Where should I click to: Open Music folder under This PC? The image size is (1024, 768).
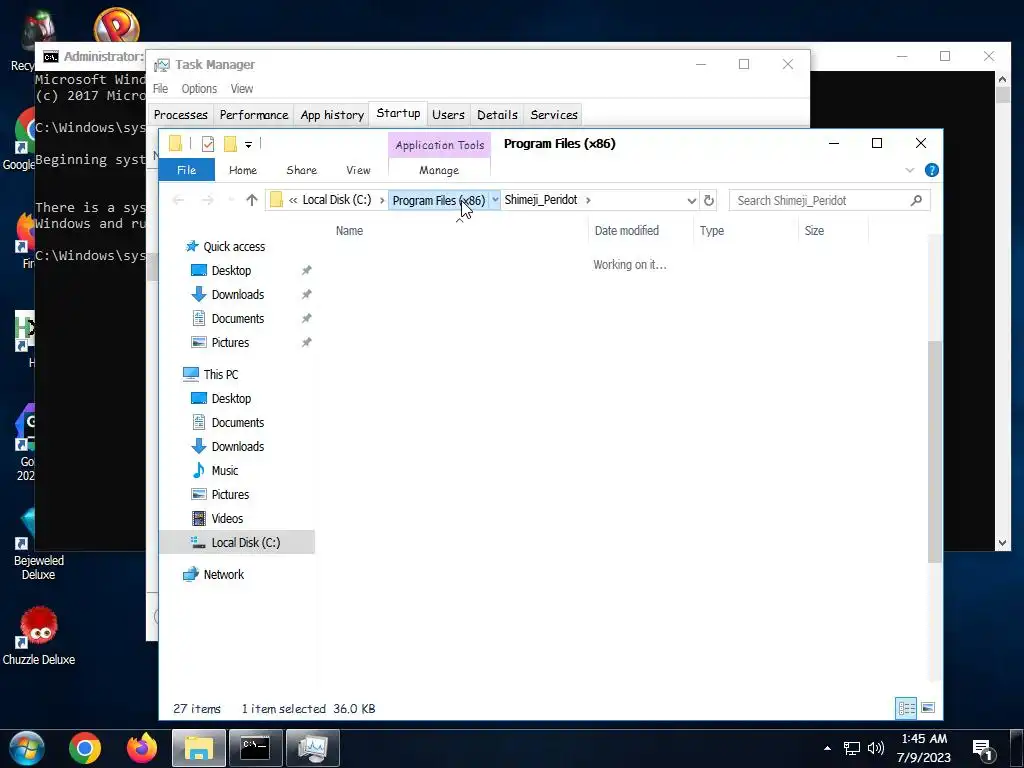(x=225, y=470)
